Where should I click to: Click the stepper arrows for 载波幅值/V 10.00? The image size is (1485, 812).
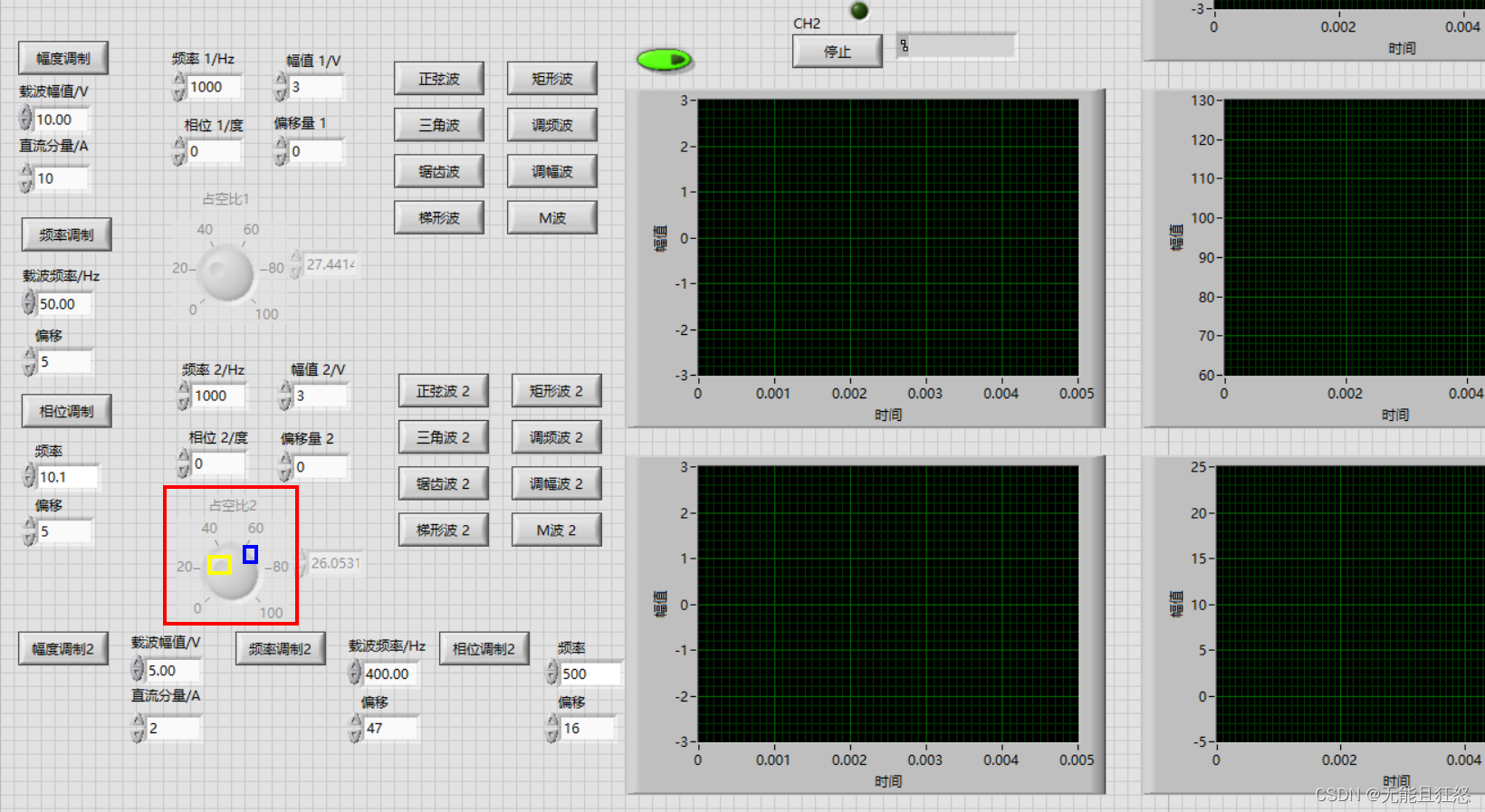[x=25, y=119]
